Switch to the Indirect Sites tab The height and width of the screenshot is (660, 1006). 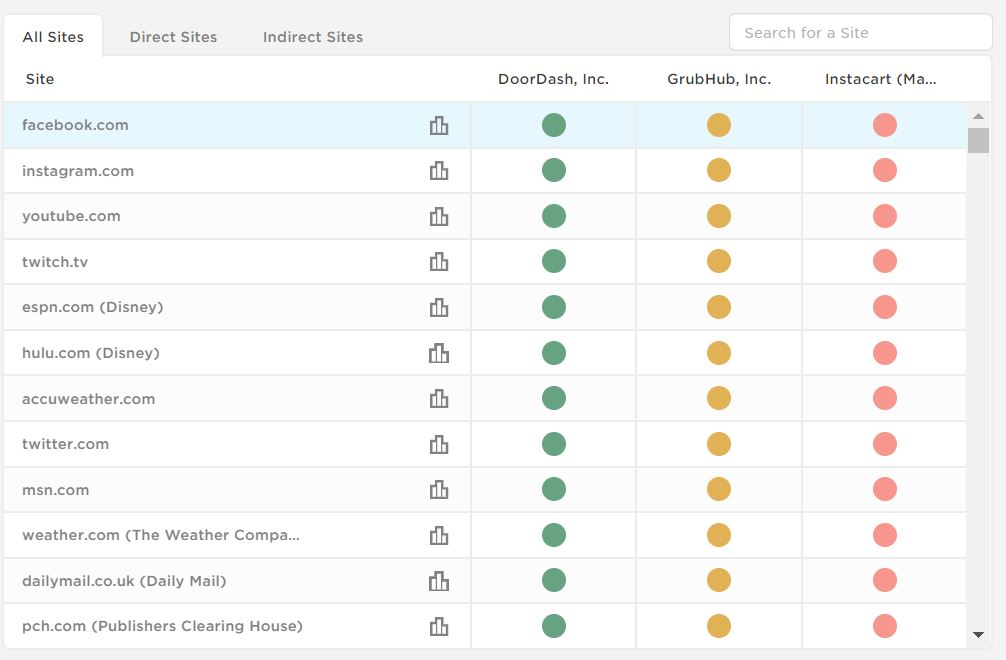click(x=313, y=37)
